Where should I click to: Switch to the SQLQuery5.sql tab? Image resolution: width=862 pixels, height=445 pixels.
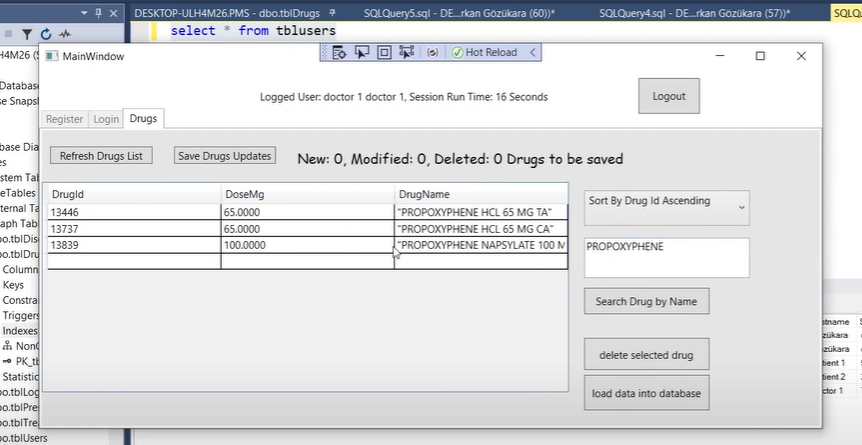[459, 13]
